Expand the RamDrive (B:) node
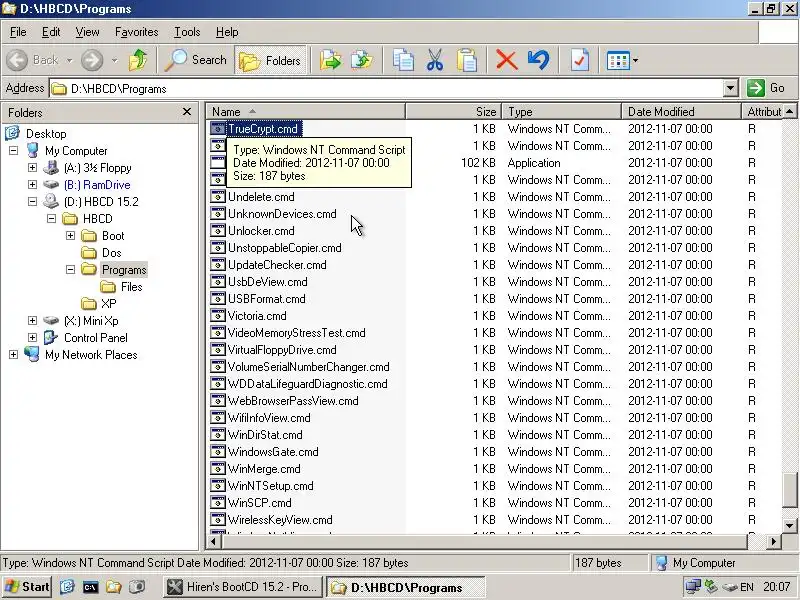Screen dimensions: 800x600 coord(32,184)
